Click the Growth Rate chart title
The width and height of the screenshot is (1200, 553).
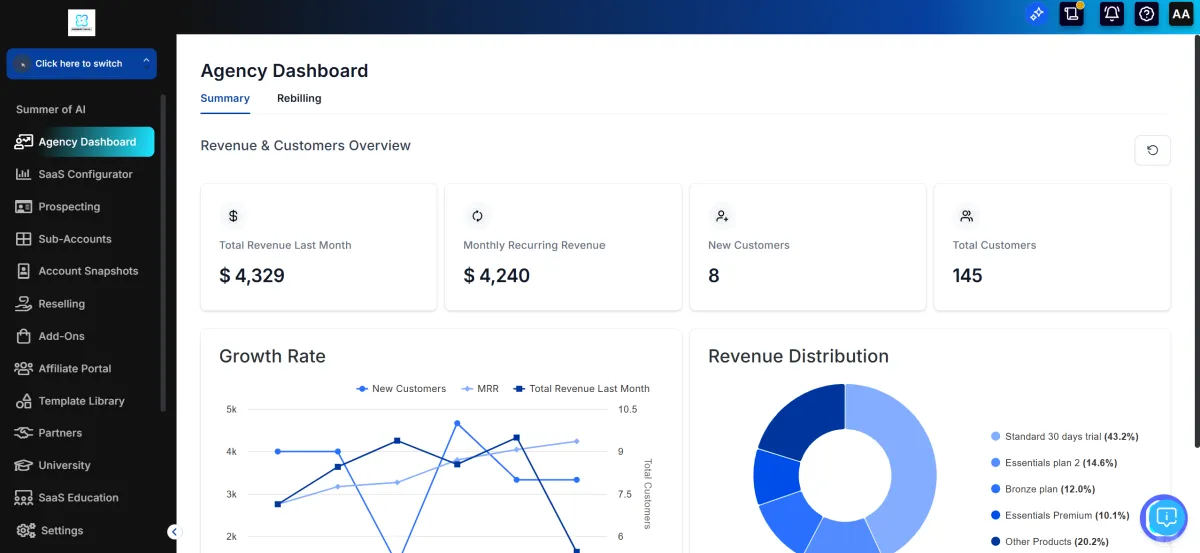(272, 356)
